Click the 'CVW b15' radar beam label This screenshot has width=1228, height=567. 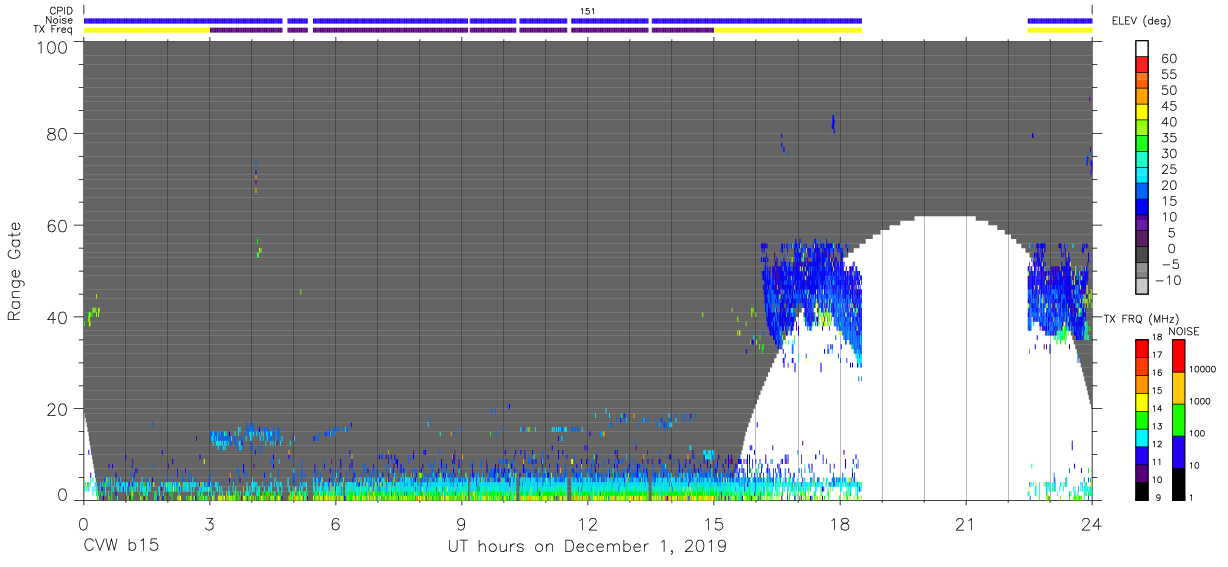pyautogui.click(x=121, y=547)
